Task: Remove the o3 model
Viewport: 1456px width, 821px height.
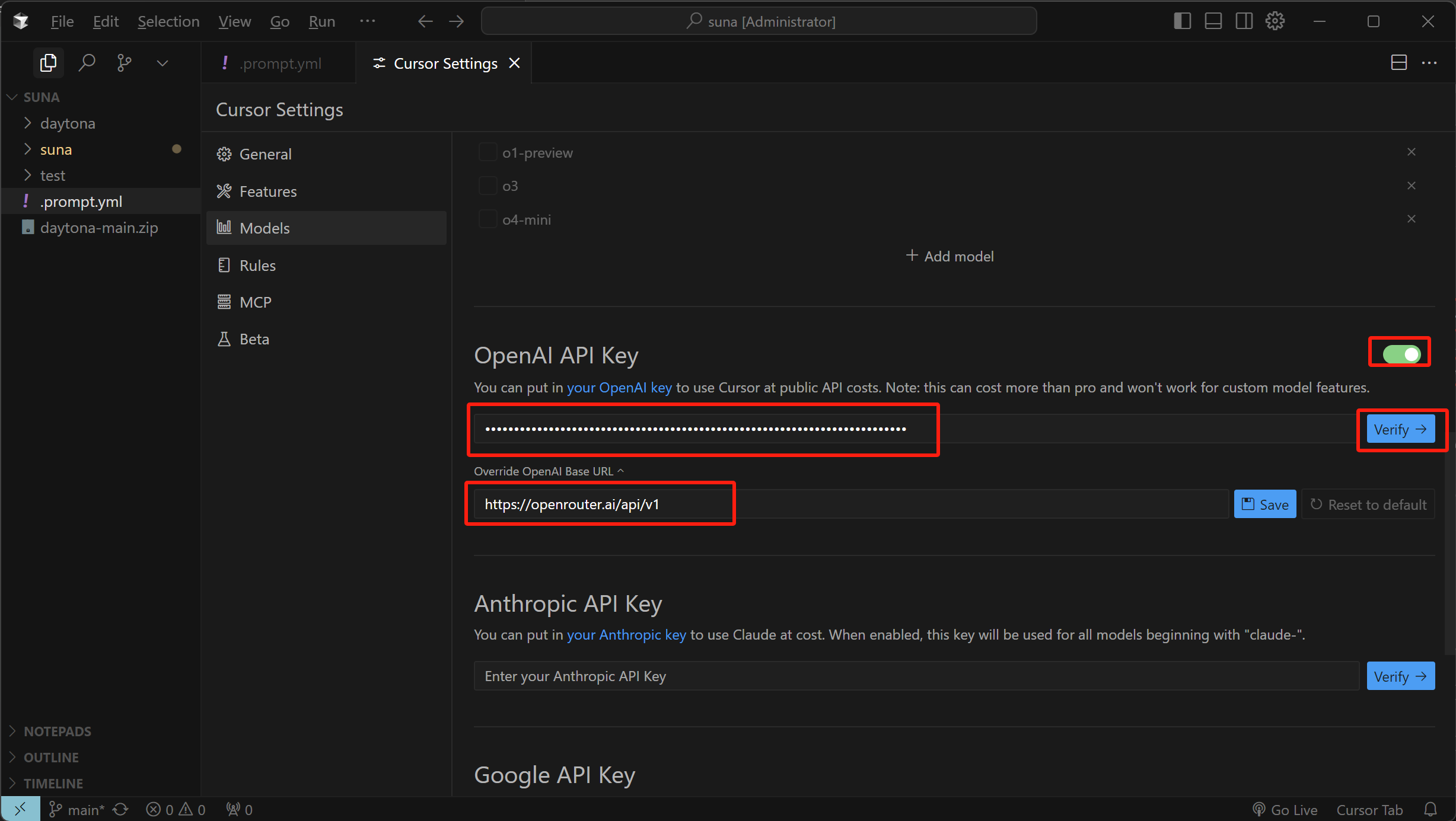Action: coord(1411,186)
